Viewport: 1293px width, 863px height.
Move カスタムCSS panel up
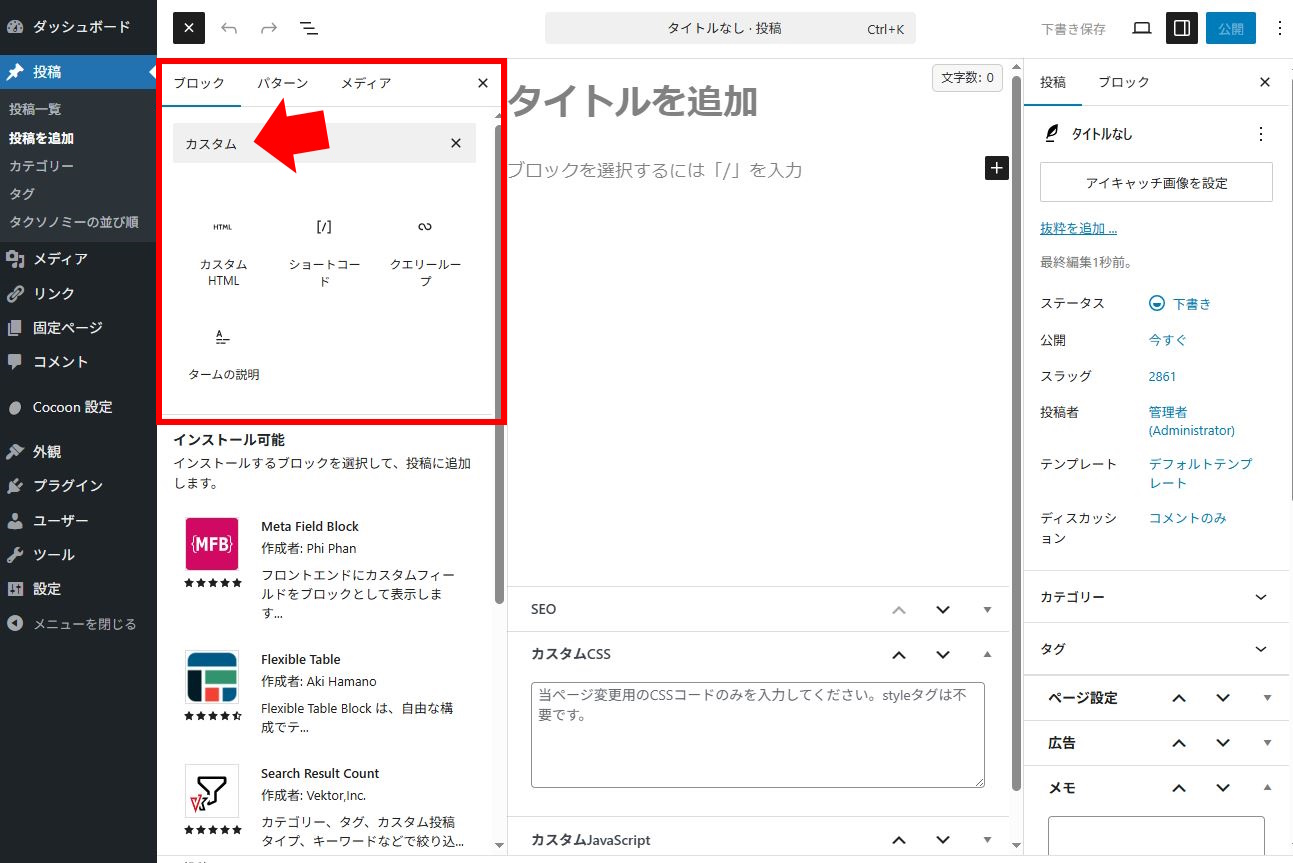tap(899, 655)
